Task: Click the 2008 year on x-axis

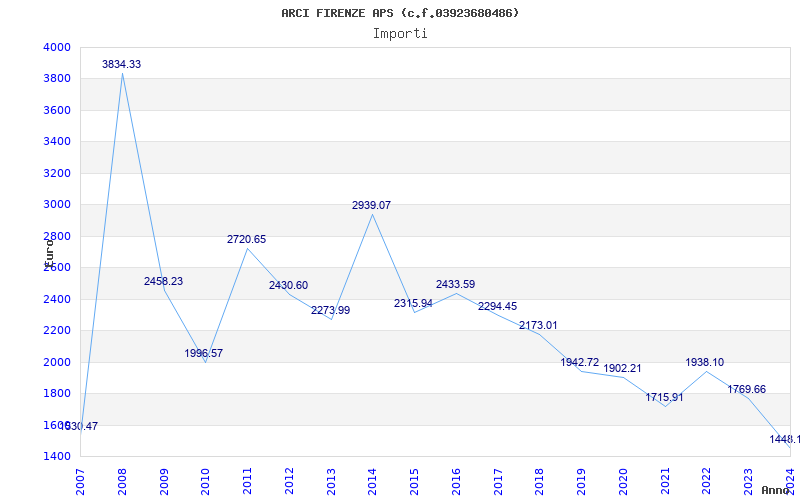Action: (x=123, y=478)
